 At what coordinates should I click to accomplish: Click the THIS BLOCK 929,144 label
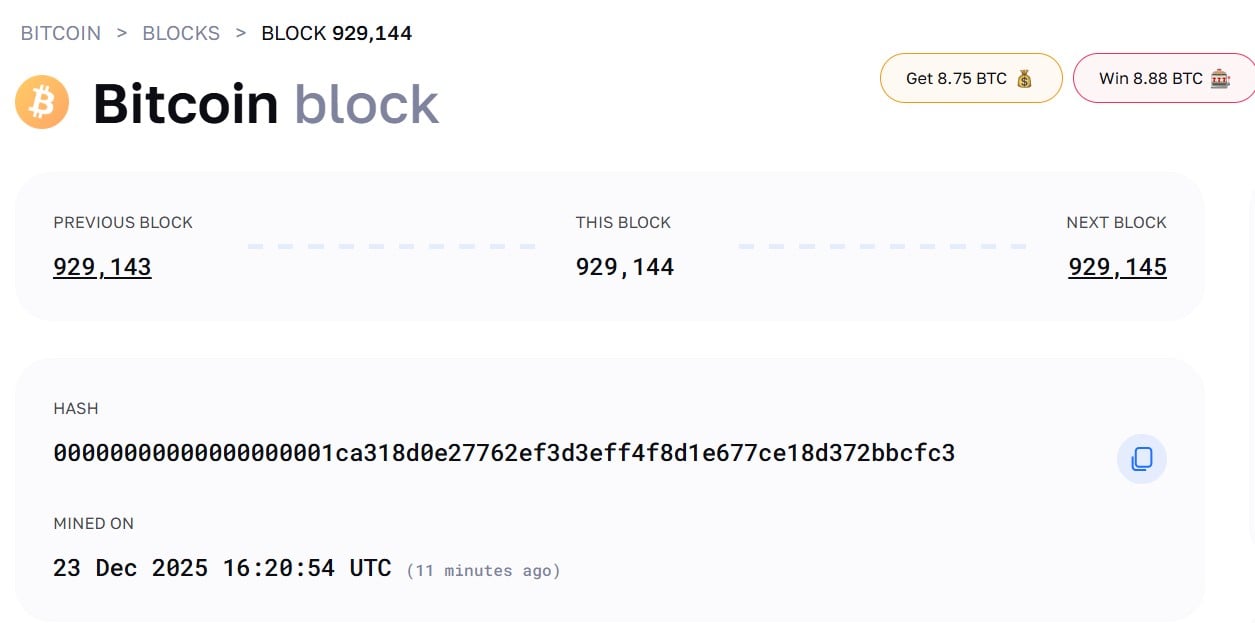624,266
